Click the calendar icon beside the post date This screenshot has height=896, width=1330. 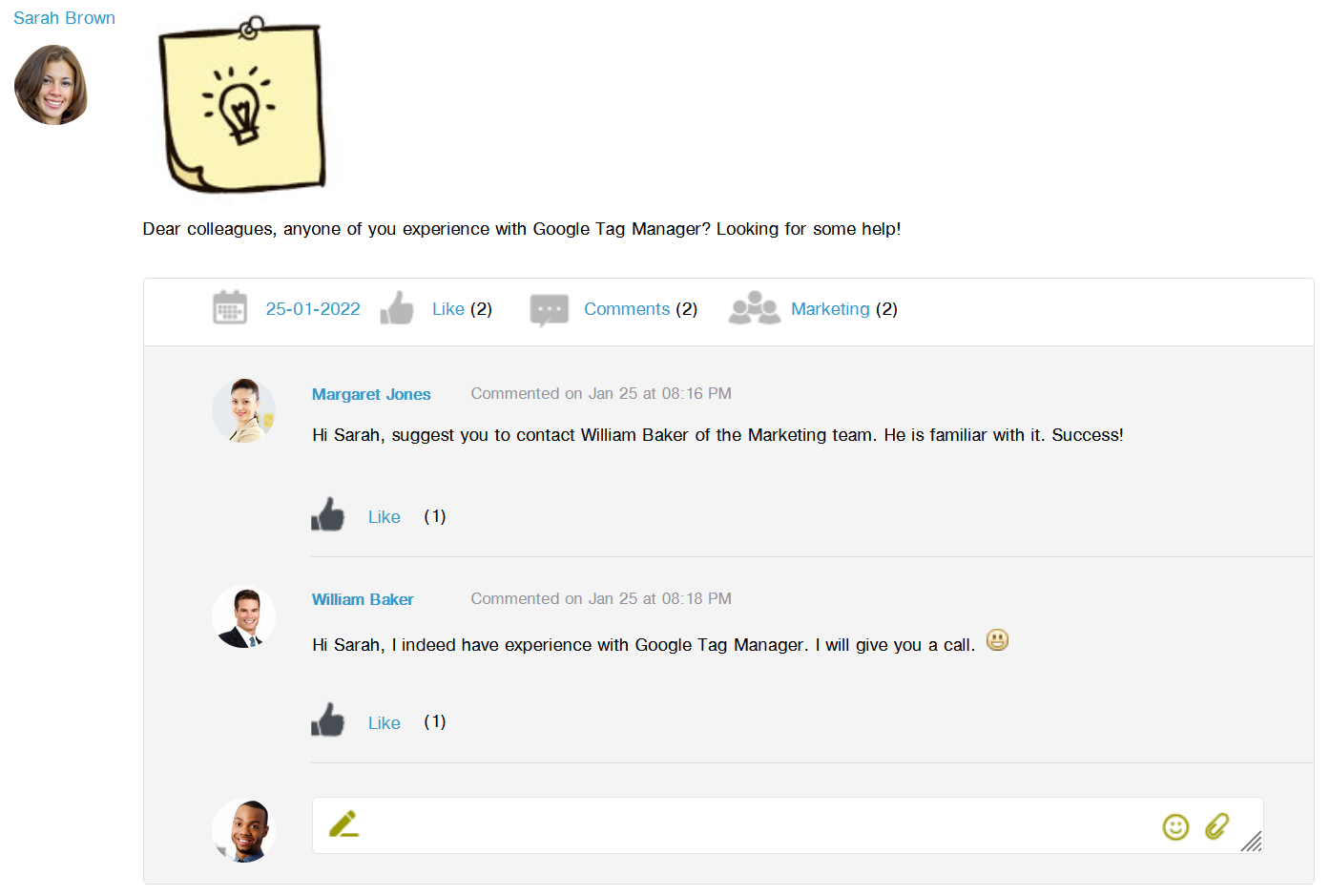(230, 308)
